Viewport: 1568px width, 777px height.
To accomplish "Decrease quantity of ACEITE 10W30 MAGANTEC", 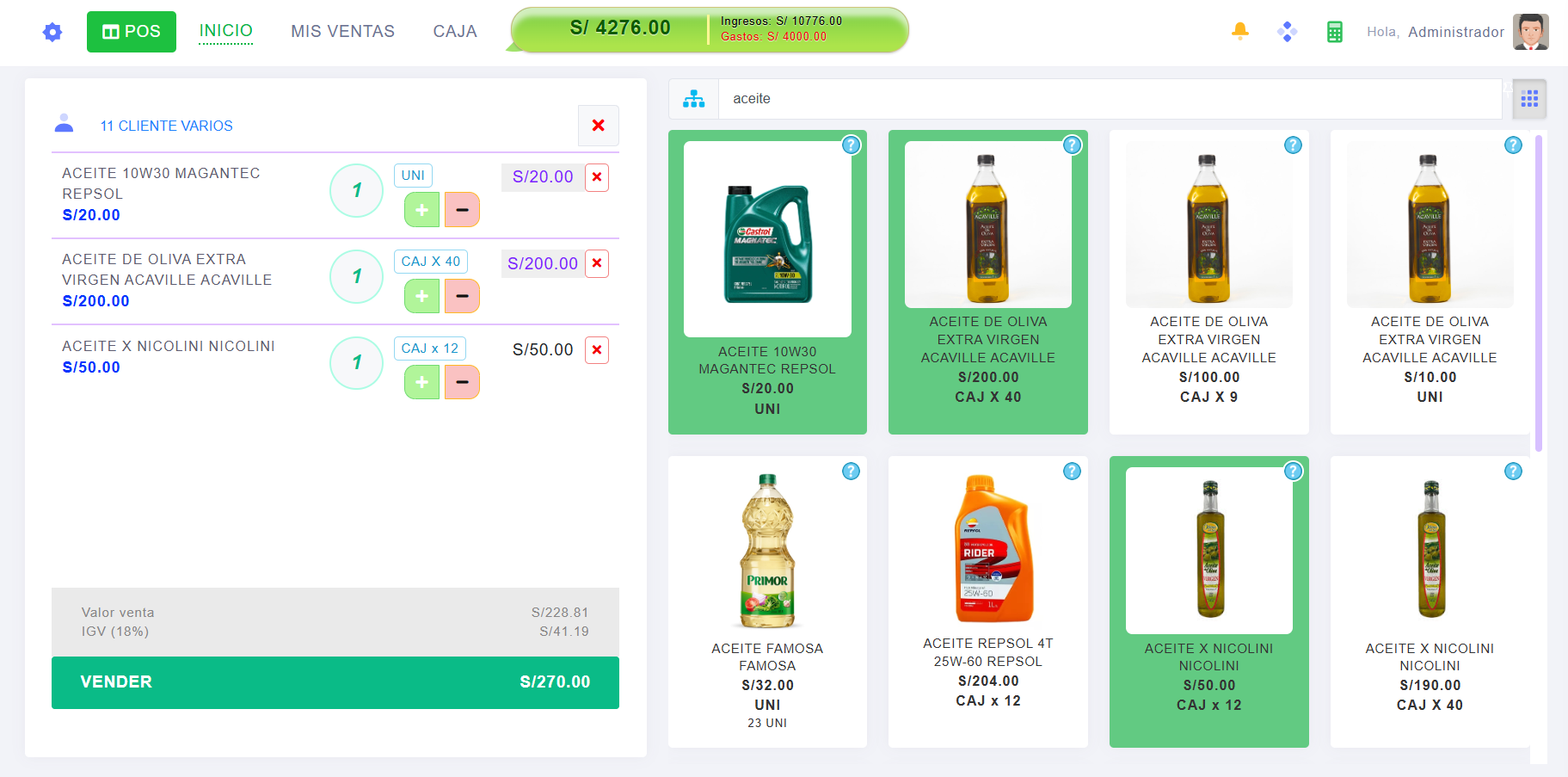I will click(462, 210).
